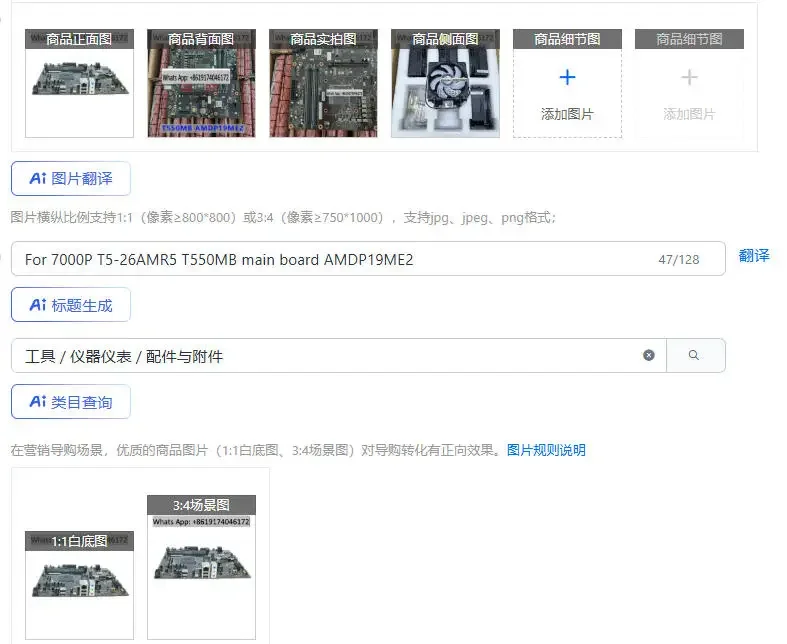
Task: Open the 商品侧面图 cooler fan image
Action: 445,83
